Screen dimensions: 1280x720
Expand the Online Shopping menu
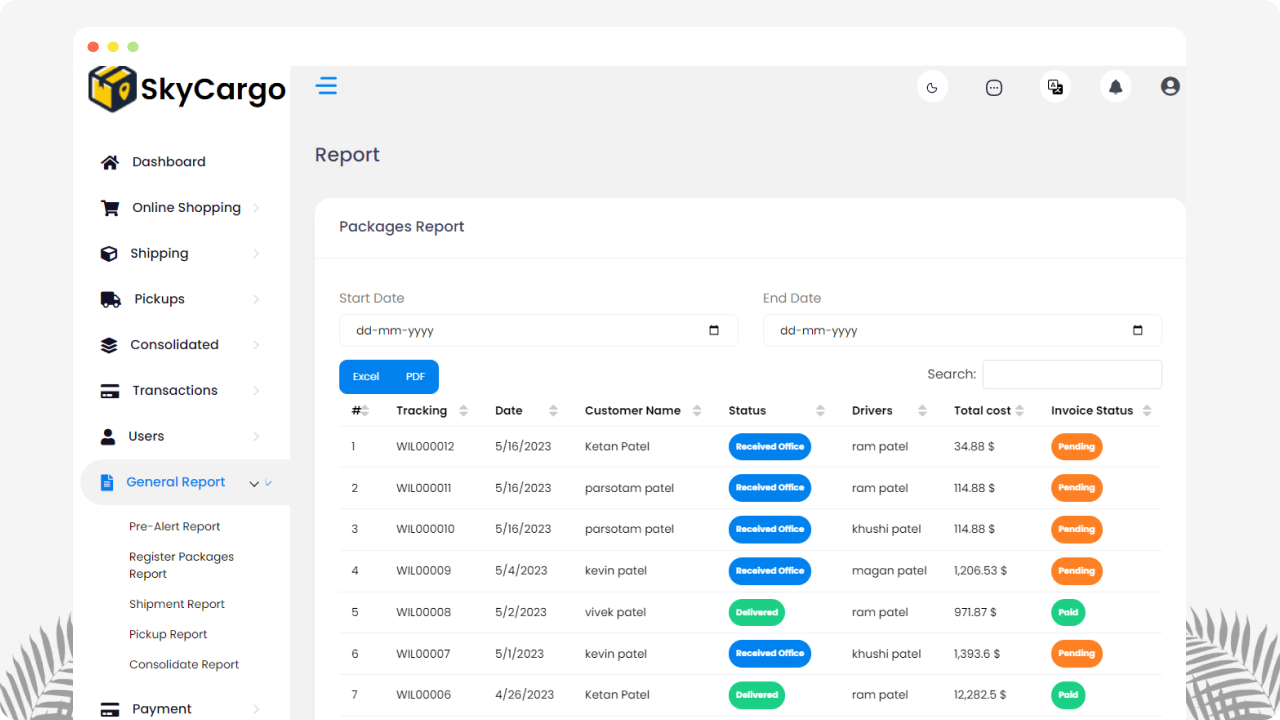click(186, 208)
